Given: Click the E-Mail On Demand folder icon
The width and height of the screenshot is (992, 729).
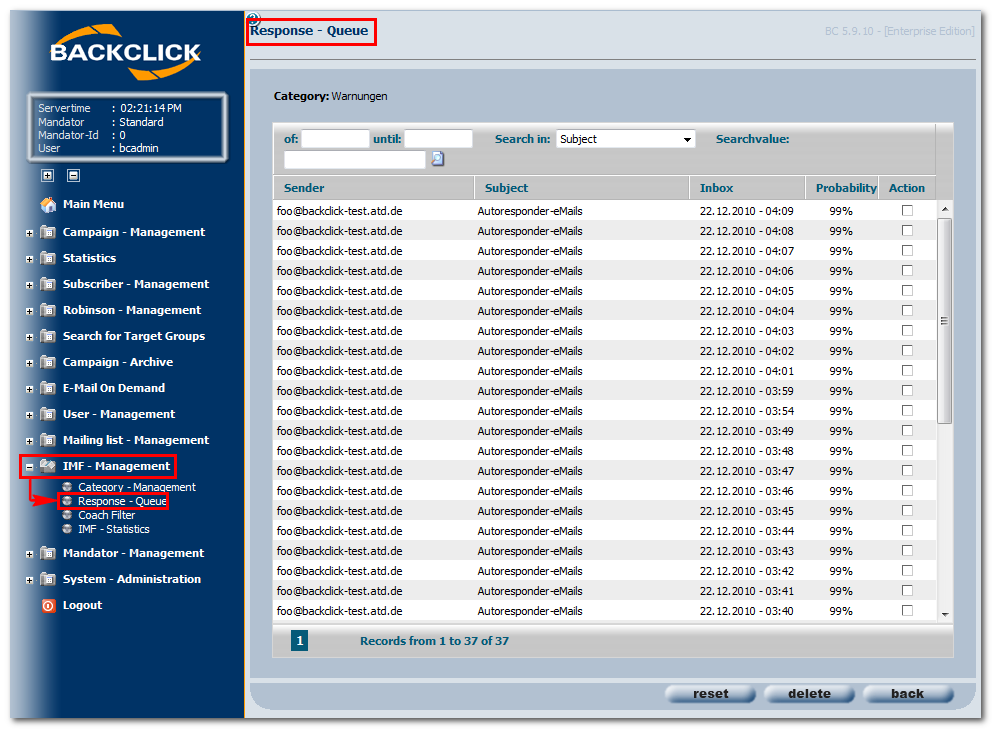Looking at the screenshot, I should click(x=47, y=388).
